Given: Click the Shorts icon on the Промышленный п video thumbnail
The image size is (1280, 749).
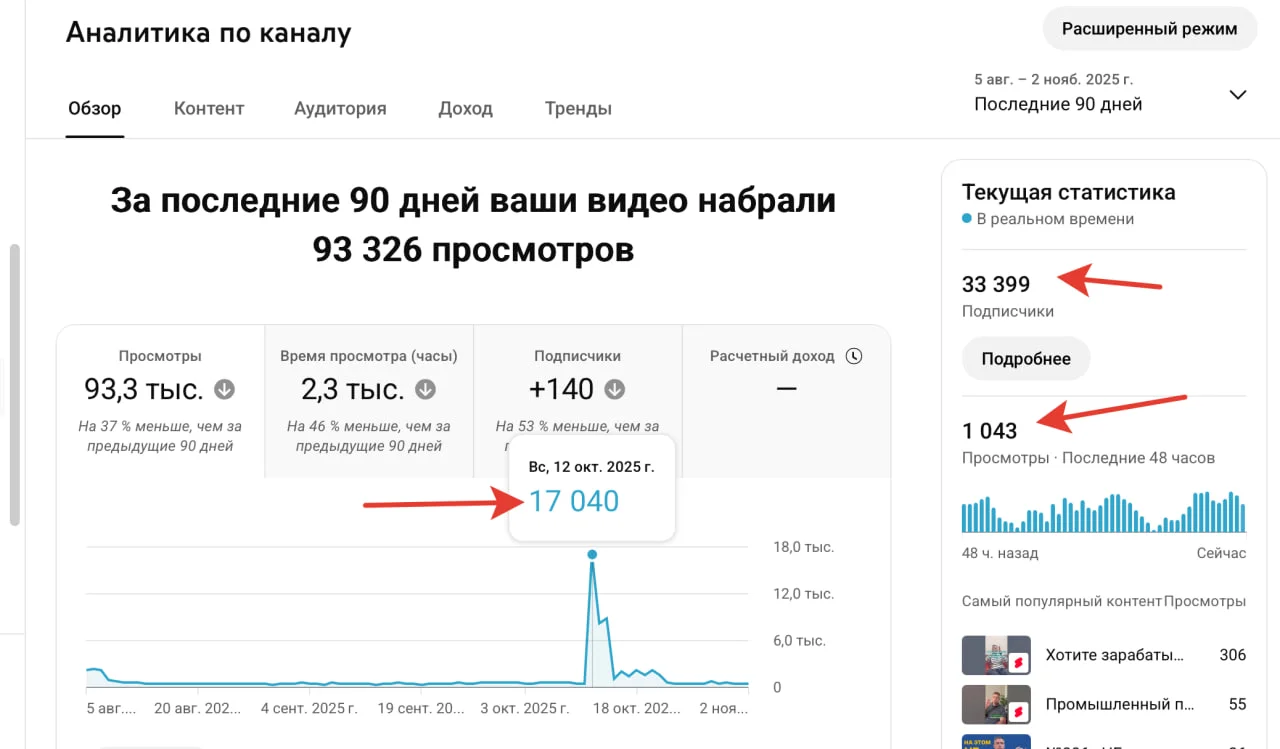Looking at the screenshot, I should click(x=1018, y=711).
